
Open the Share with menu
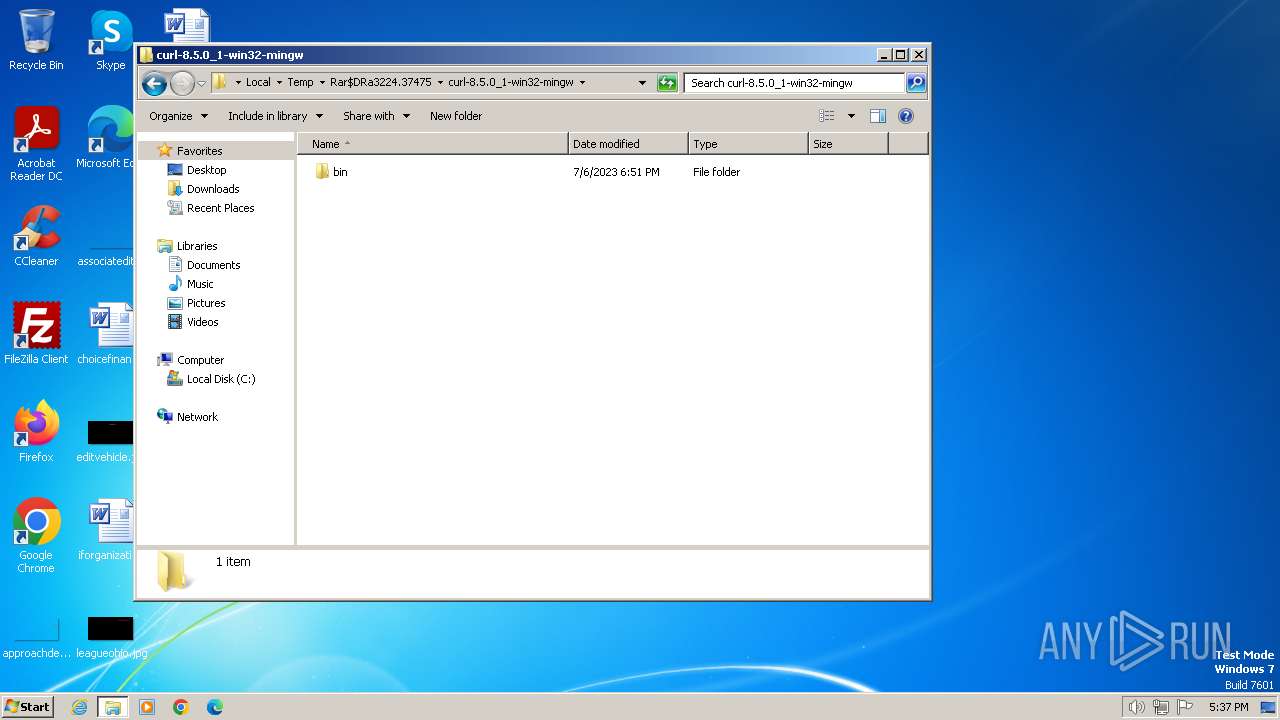(x=376, y=116)
